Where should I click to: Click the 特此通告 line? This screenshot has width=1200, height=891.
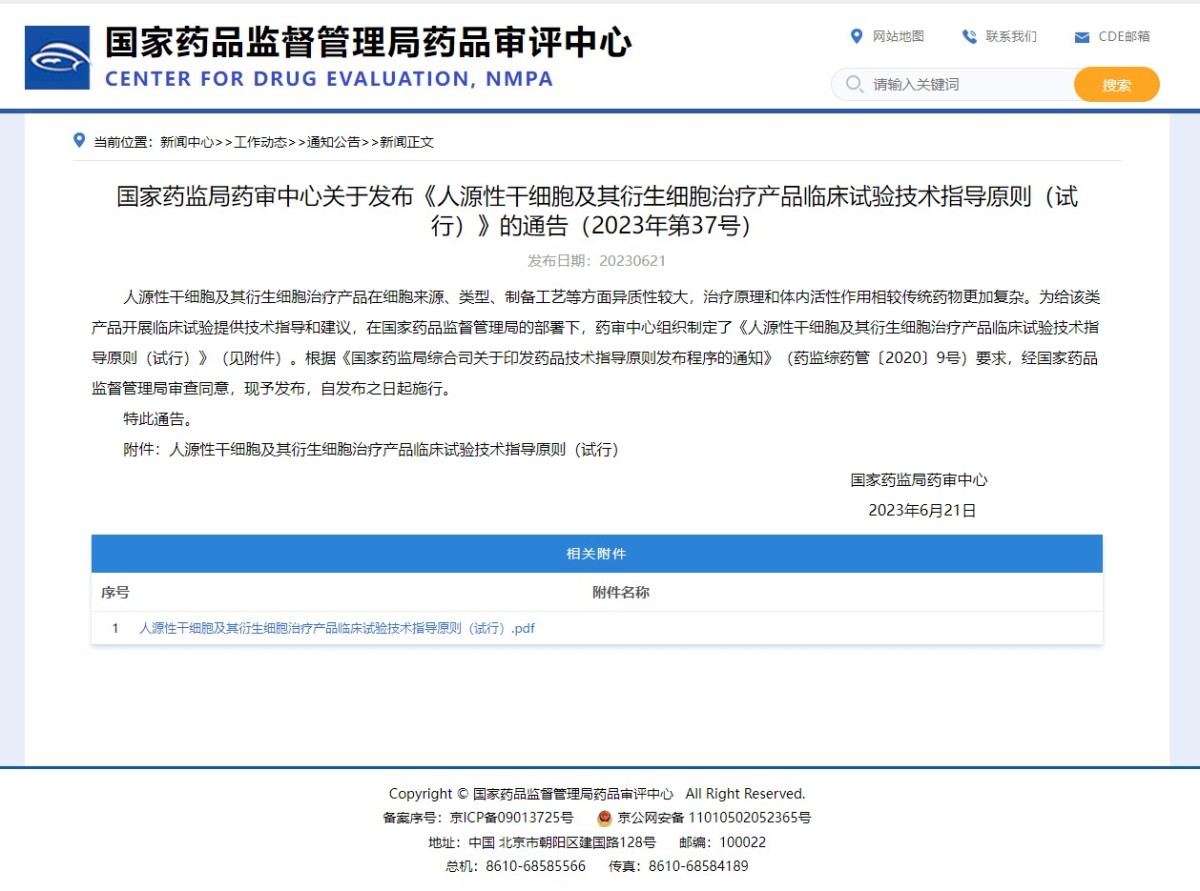tap(158, 419)
